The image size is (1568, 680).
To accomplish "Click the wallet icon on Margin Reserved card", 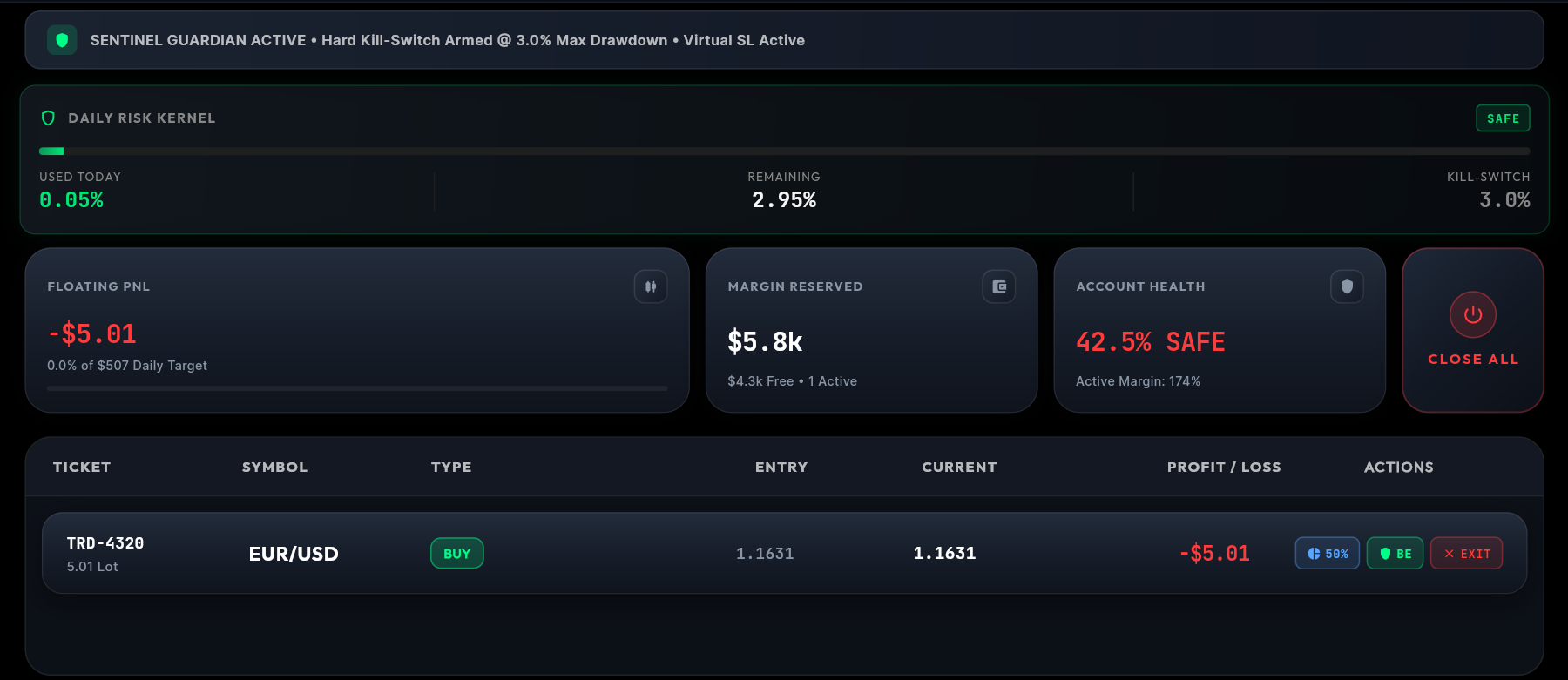I will [999, 286].
